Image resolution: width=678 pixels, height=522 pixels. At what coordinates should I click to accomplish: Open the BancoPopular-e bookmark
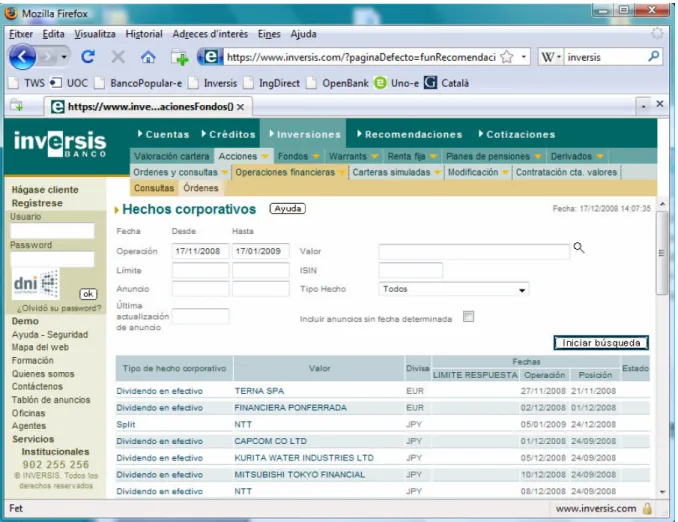pos(138,83)
